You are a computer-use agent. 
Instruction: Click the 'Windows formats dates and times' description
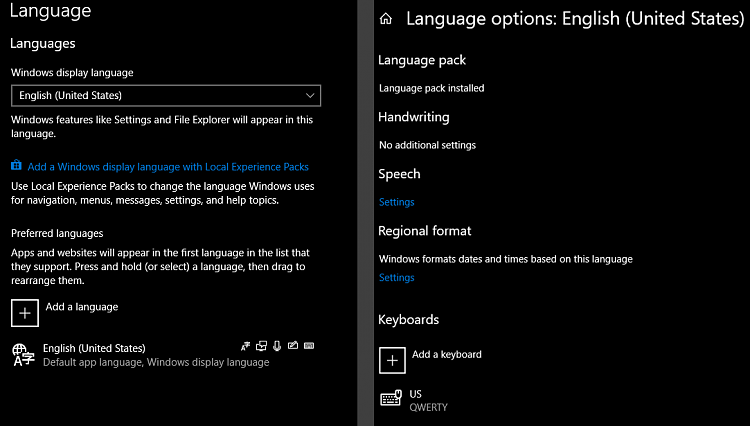coord(506,259)
